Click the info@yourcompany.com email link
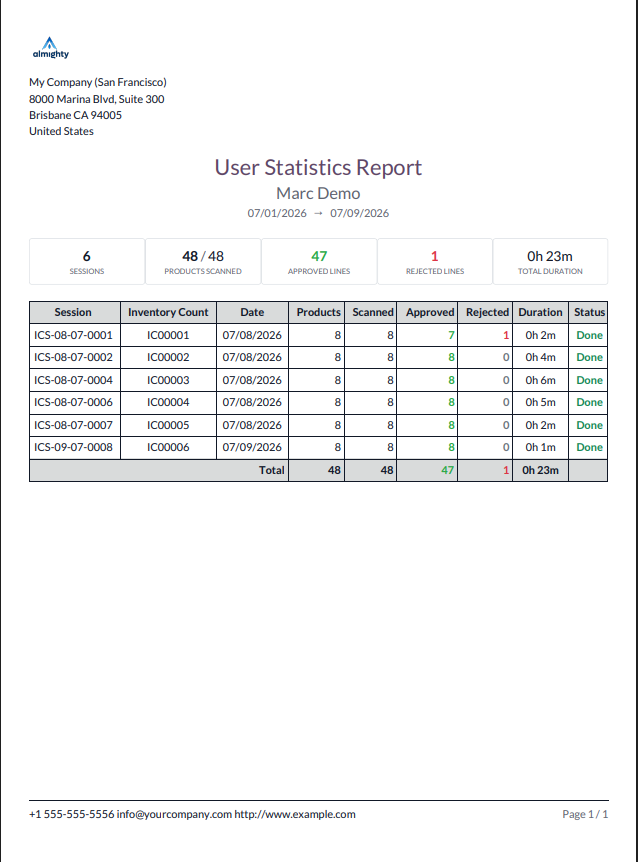Image resolution: width=638 pixels, height=862 pixels. pyautogui.click(x=174, y=814)
